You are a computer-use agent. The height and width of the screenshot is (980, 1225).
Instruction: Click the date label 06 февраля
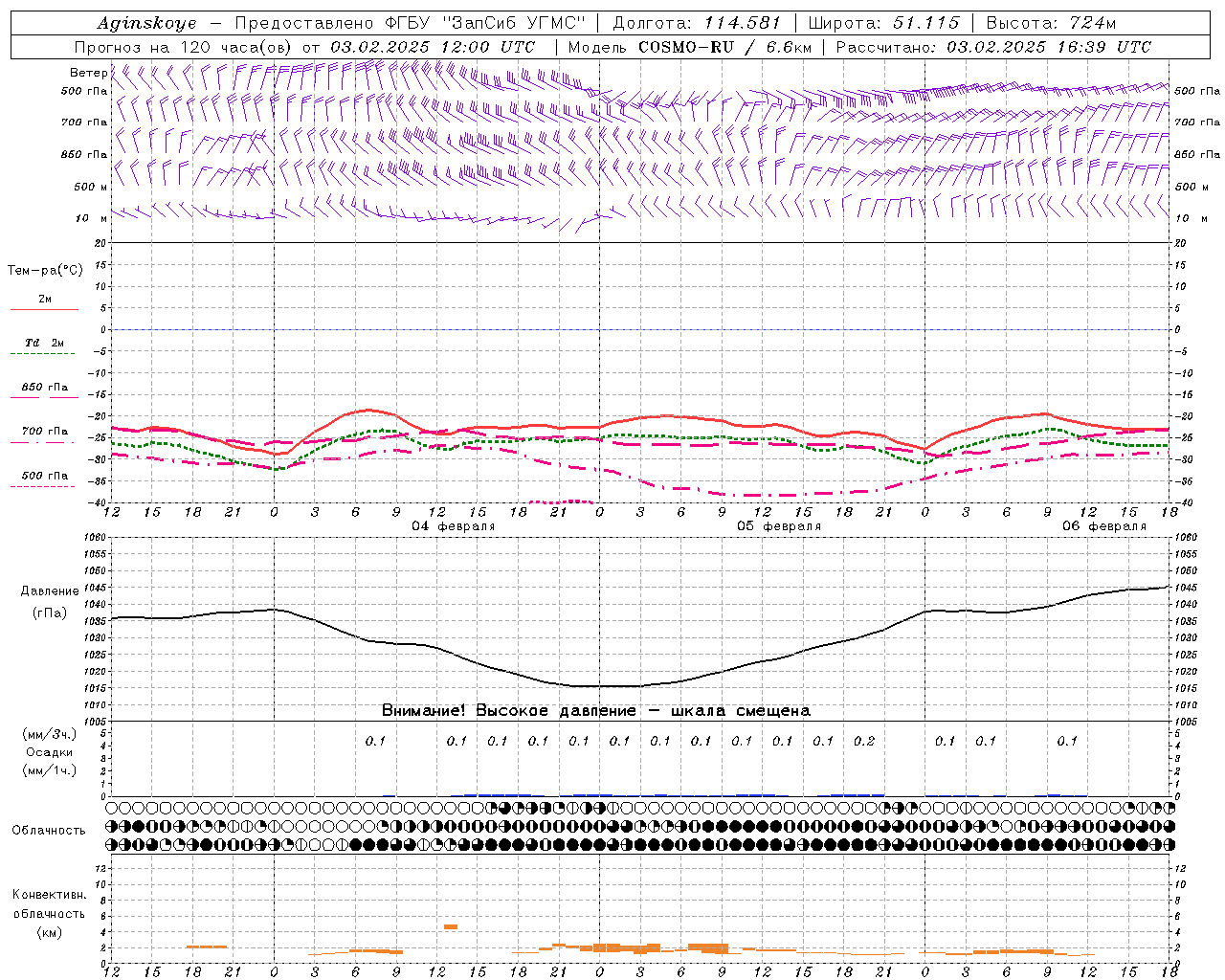[x=1104, y=526]
